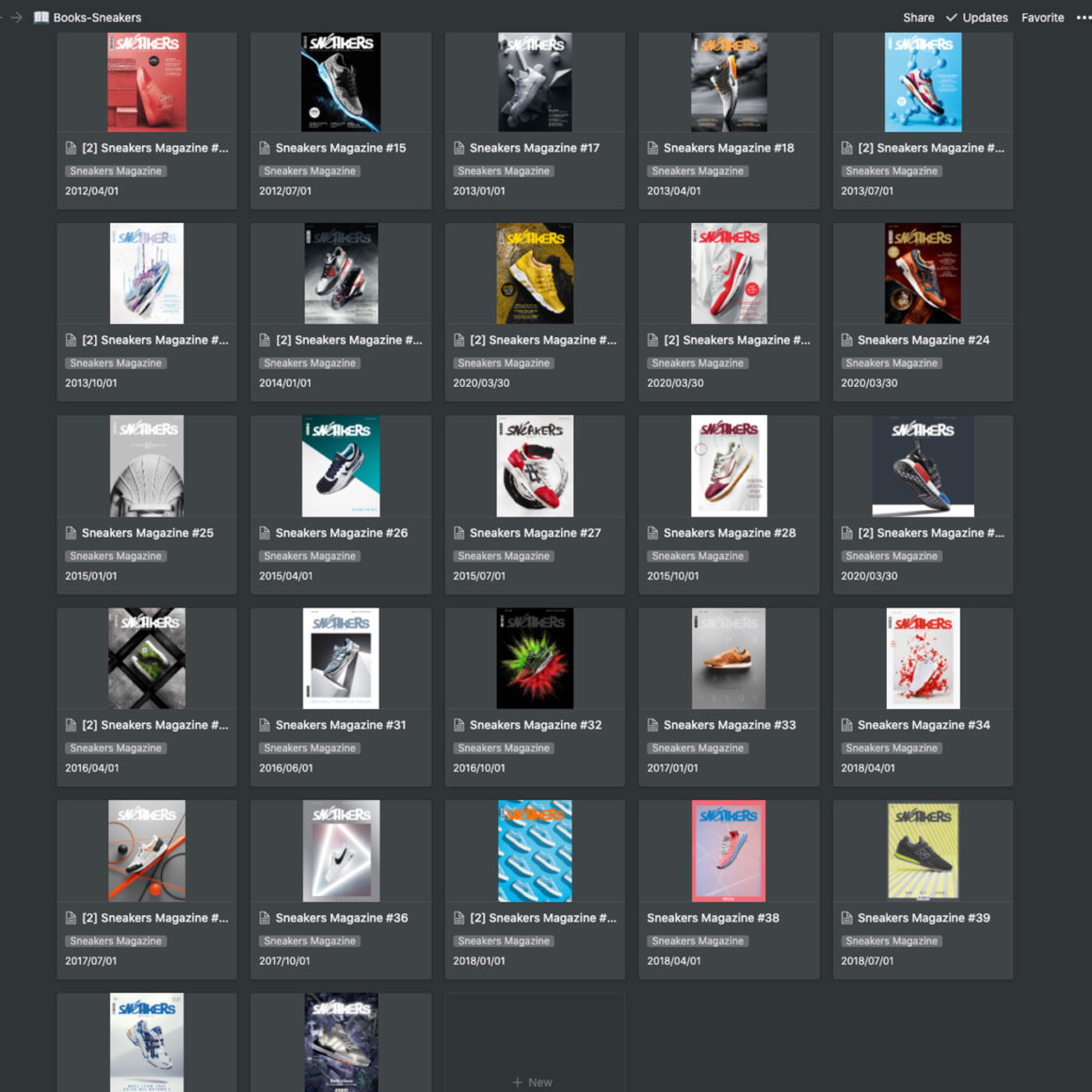Open the Sneakers Magazine #24 cover thumbnail

tap(923, 274)
